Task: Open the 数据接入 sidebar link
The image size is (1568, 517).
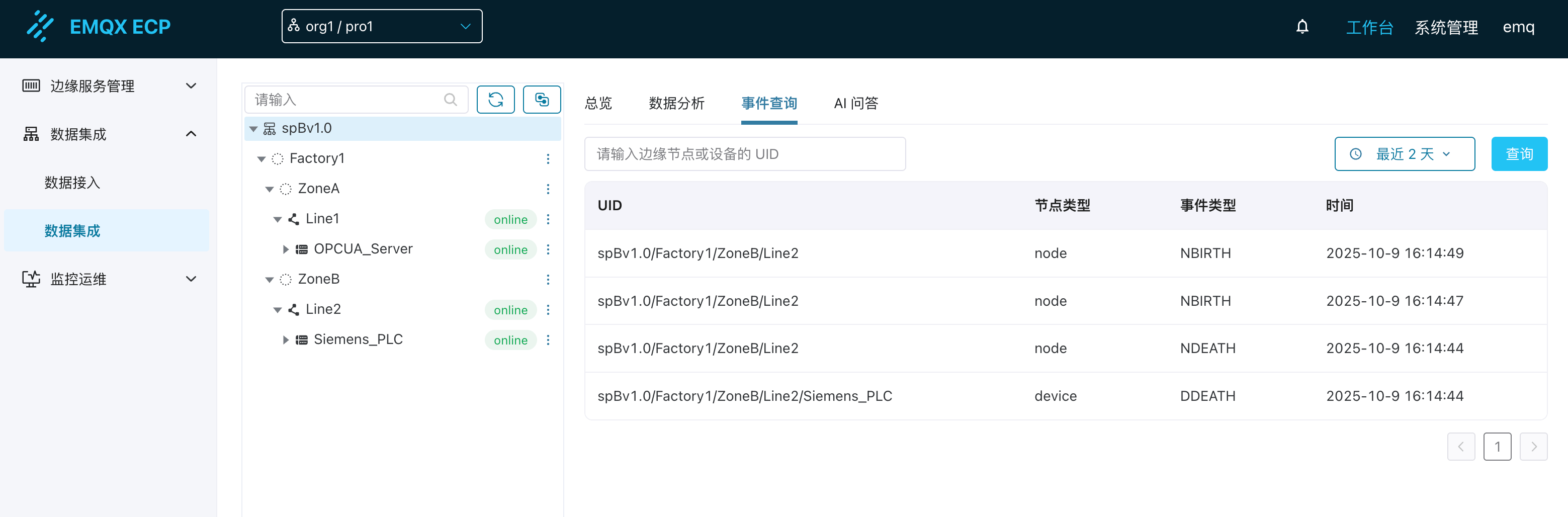Action: (72, 182)
